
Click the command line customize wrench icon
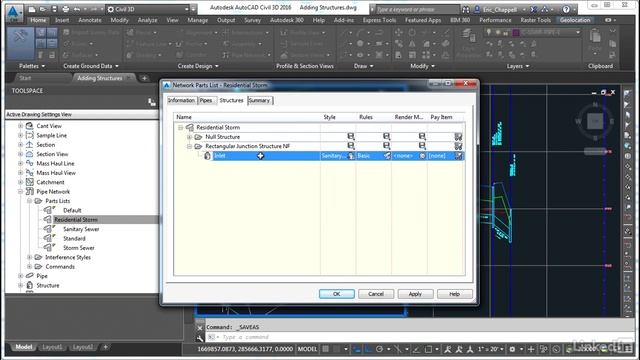click(x=200, y=338)
